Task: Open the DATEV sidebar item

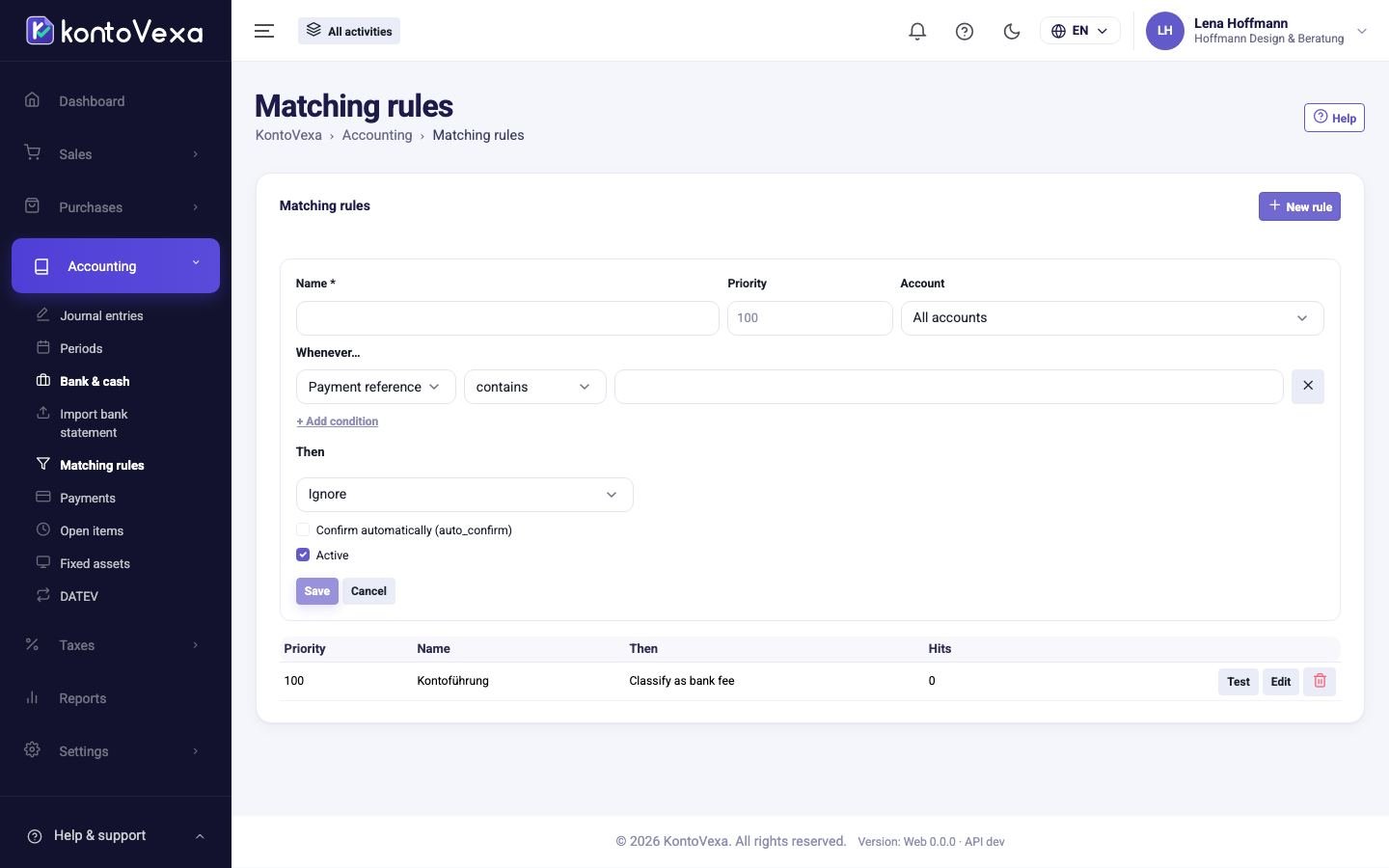Action: click(79, 596)
